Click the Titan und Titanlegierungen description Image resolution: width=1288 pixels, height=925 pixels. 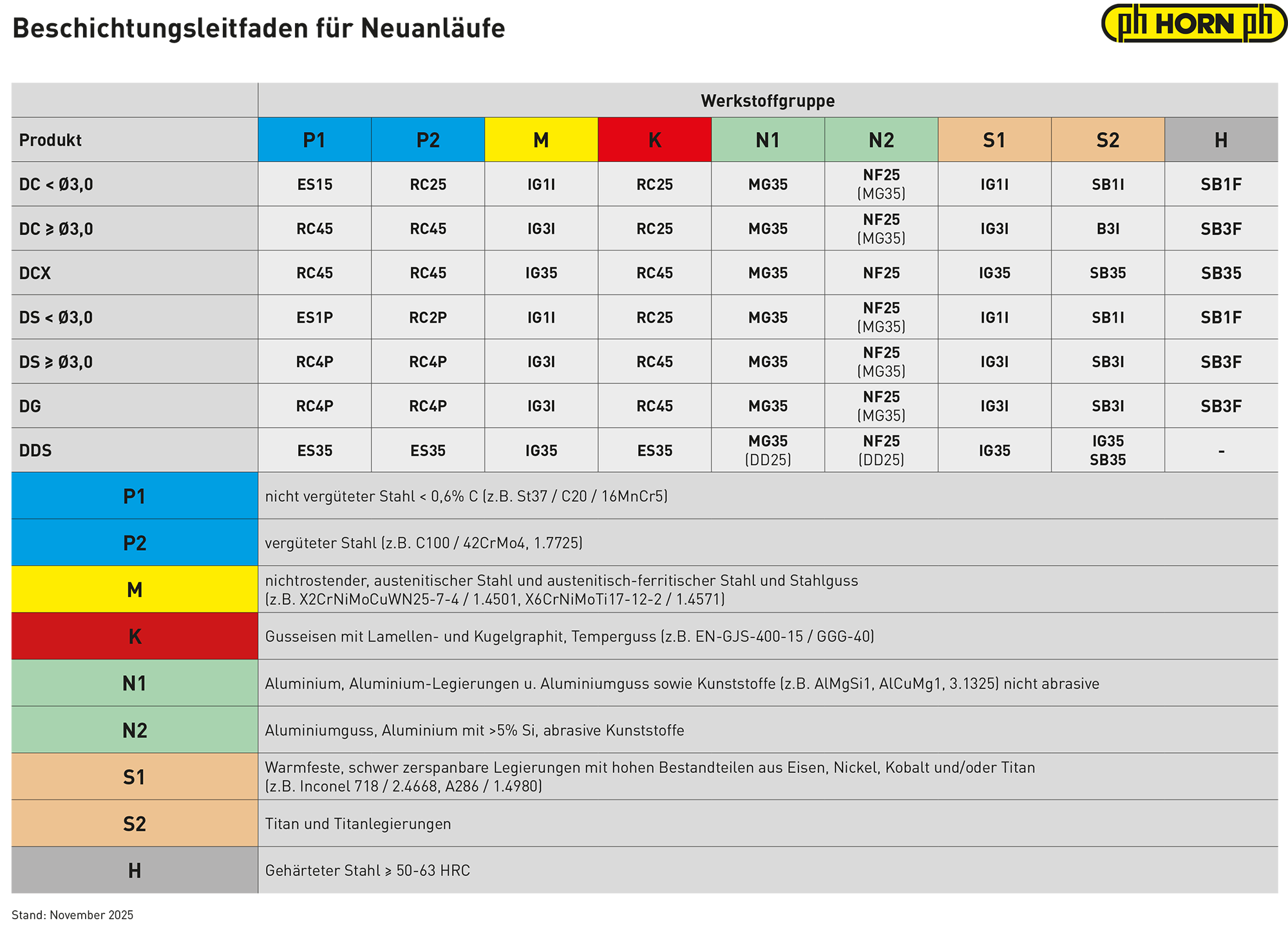[x=358, y=824]
